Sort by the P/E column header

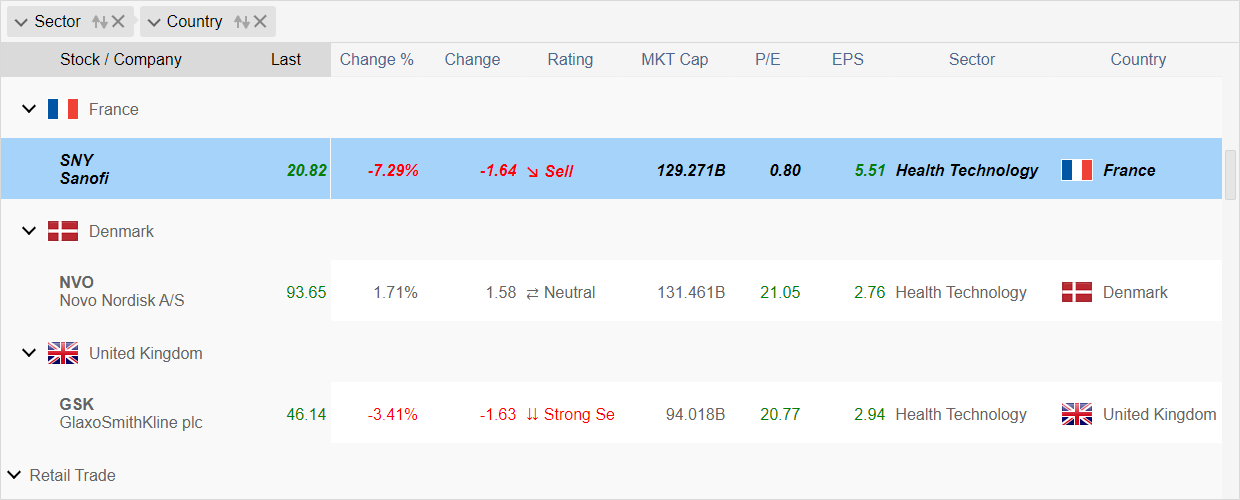click(768, 59)
